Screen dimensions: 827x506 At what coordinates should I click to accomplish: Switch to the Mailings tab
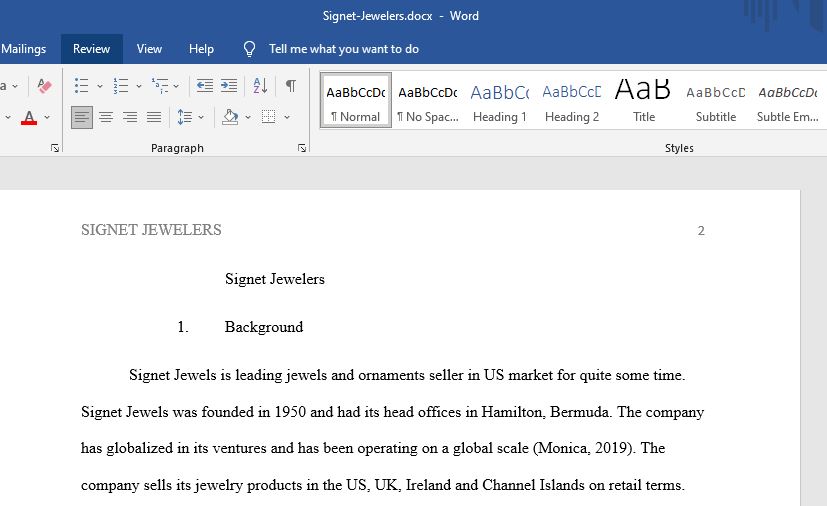[23, 49]
